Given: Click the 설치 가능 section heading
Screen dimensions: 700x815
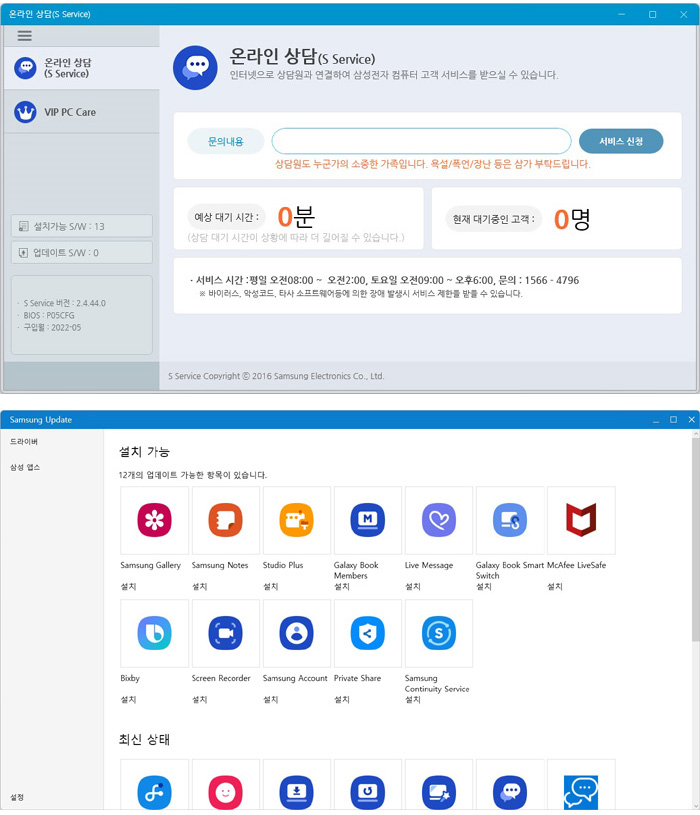Looking at the screenshot, I should 144,452.
